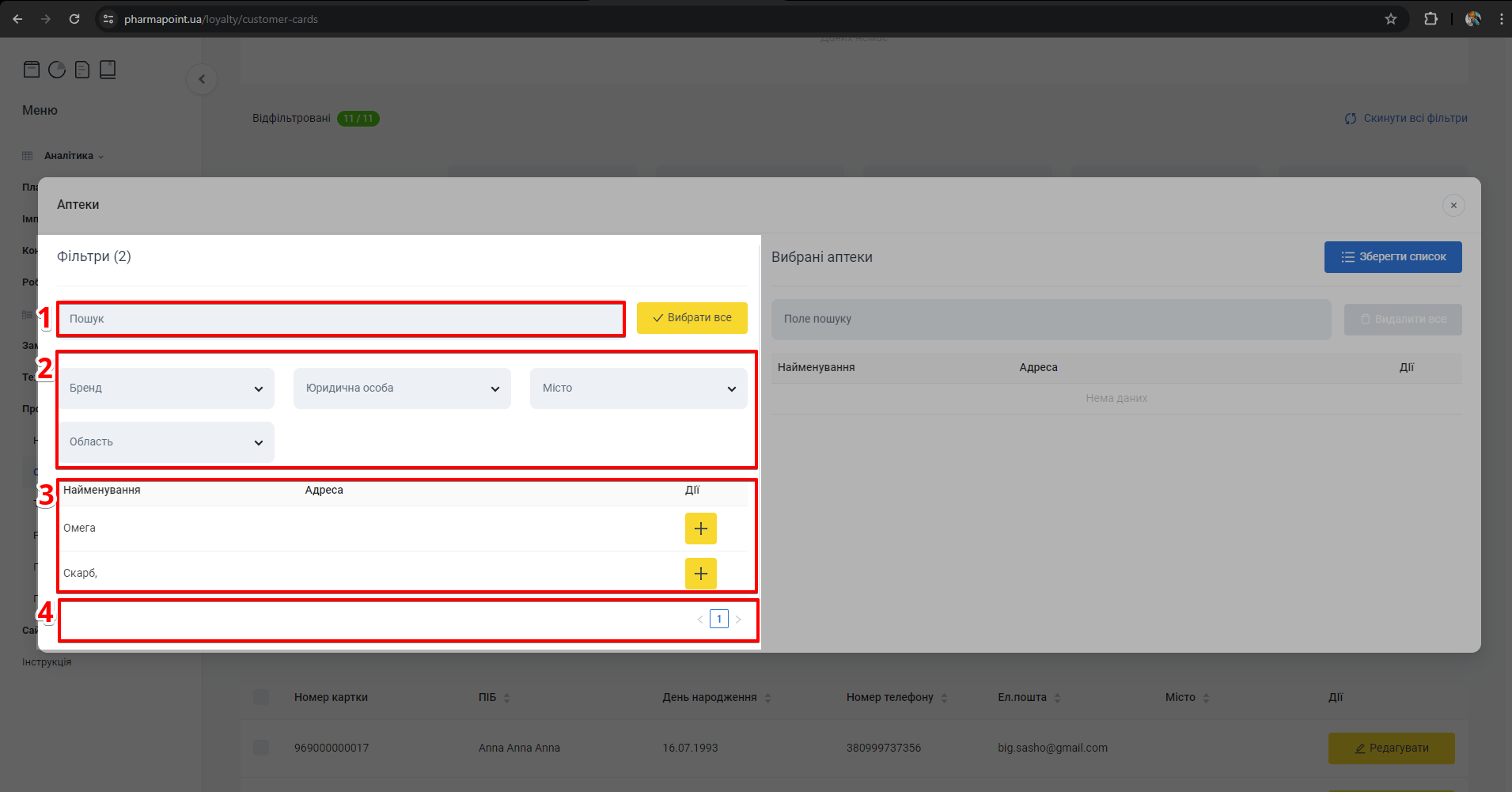
Task: Expand the Аналітика menu item
Action: (70, 156)
